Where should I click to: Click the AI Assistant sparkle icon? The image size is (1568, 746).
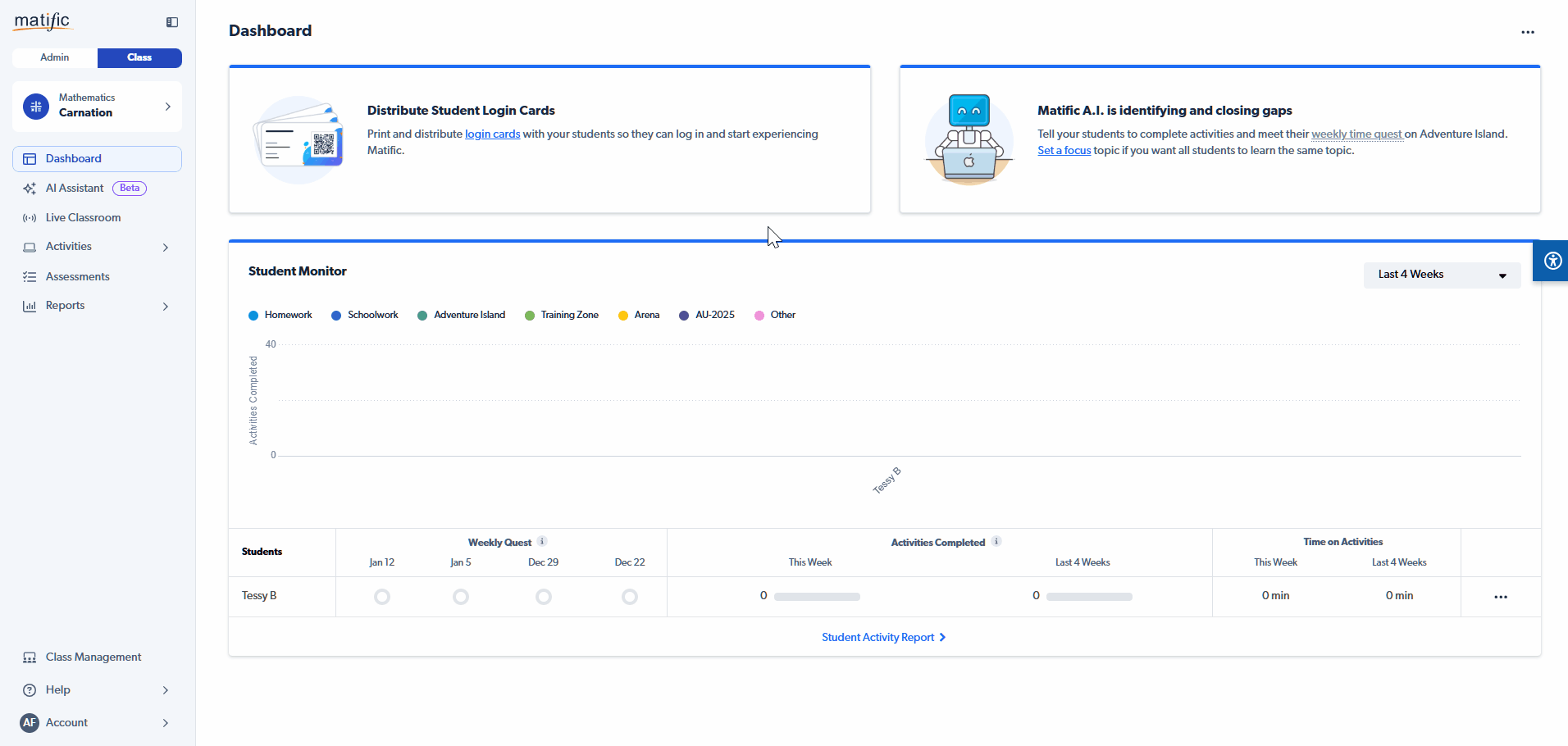point(30,189)
